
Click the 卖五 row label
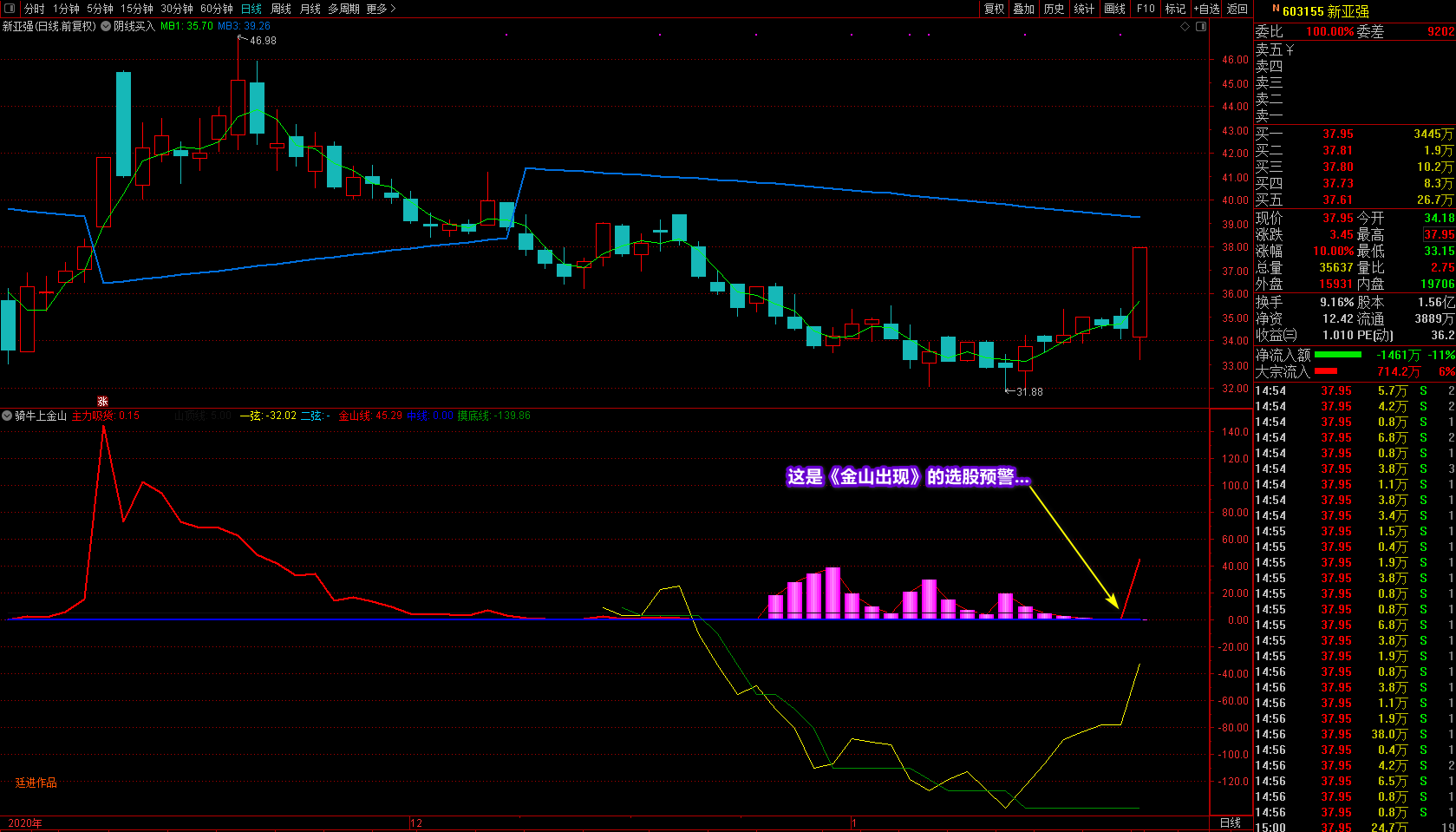tap(1269, 50)
